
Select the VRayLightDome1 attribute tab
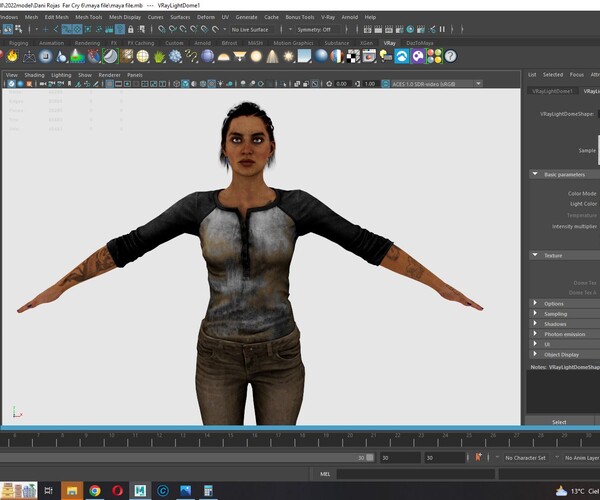tap(553, 91)
